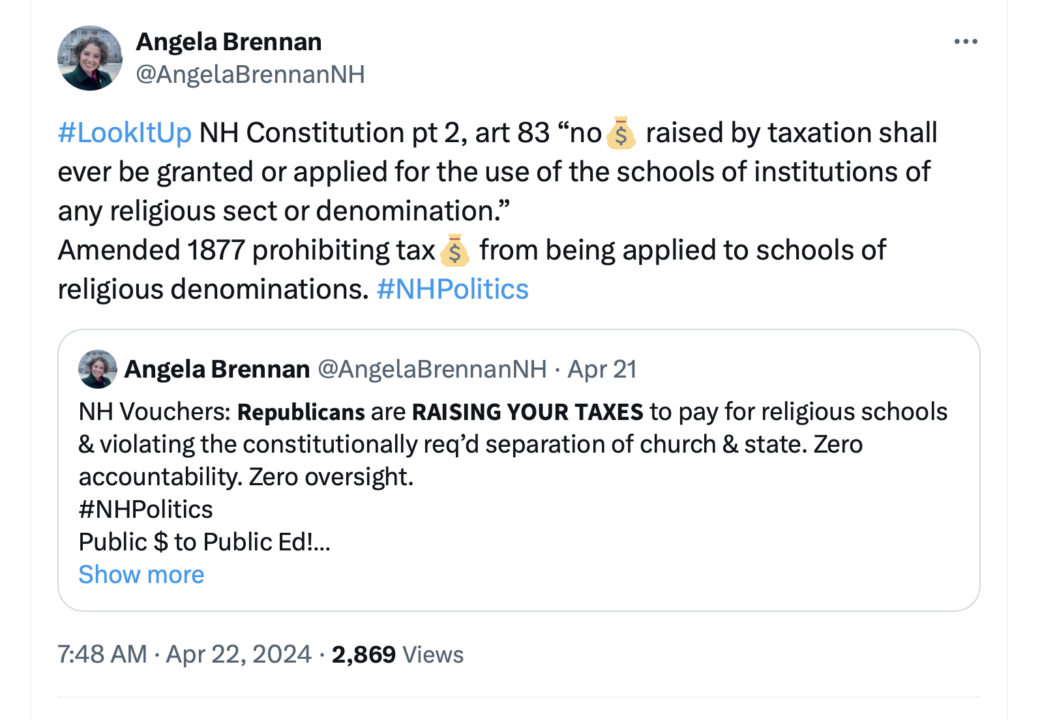Open the #LookItUp hashtag
The image size is (1042, 720).
(125, 133)
